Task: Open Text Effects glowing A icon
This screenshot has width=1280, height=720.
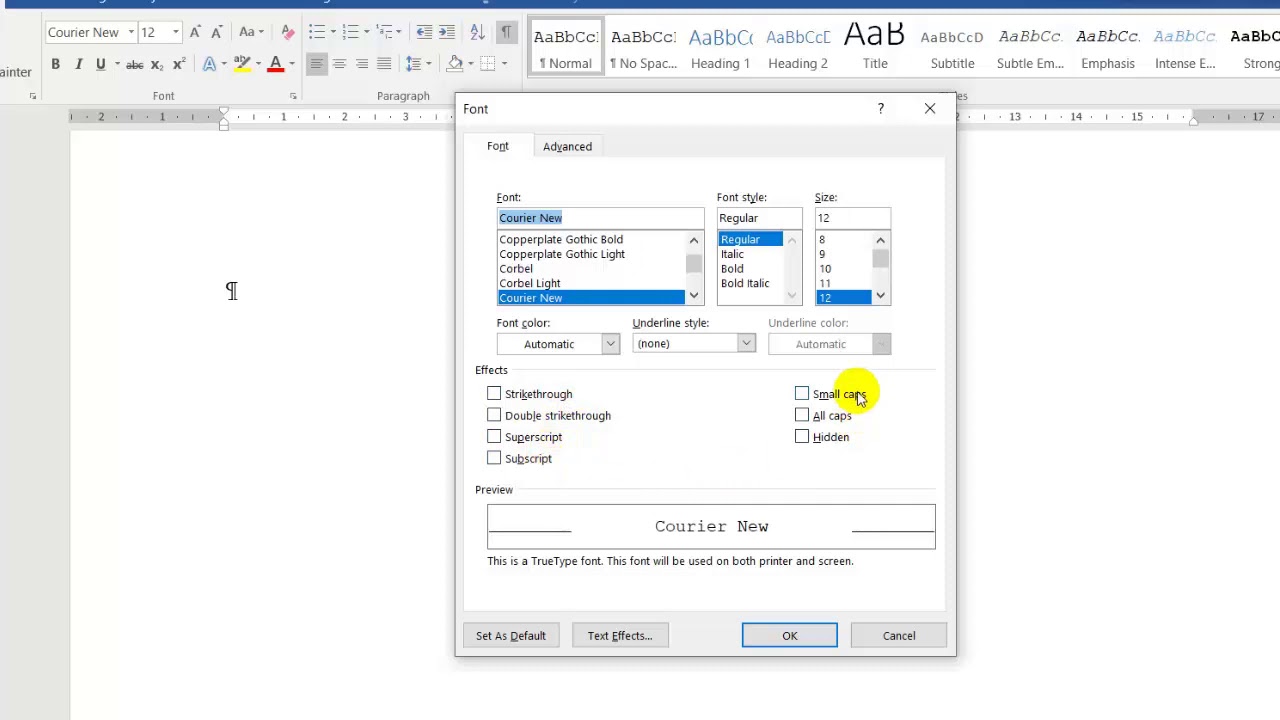Action: coord(209,64)
